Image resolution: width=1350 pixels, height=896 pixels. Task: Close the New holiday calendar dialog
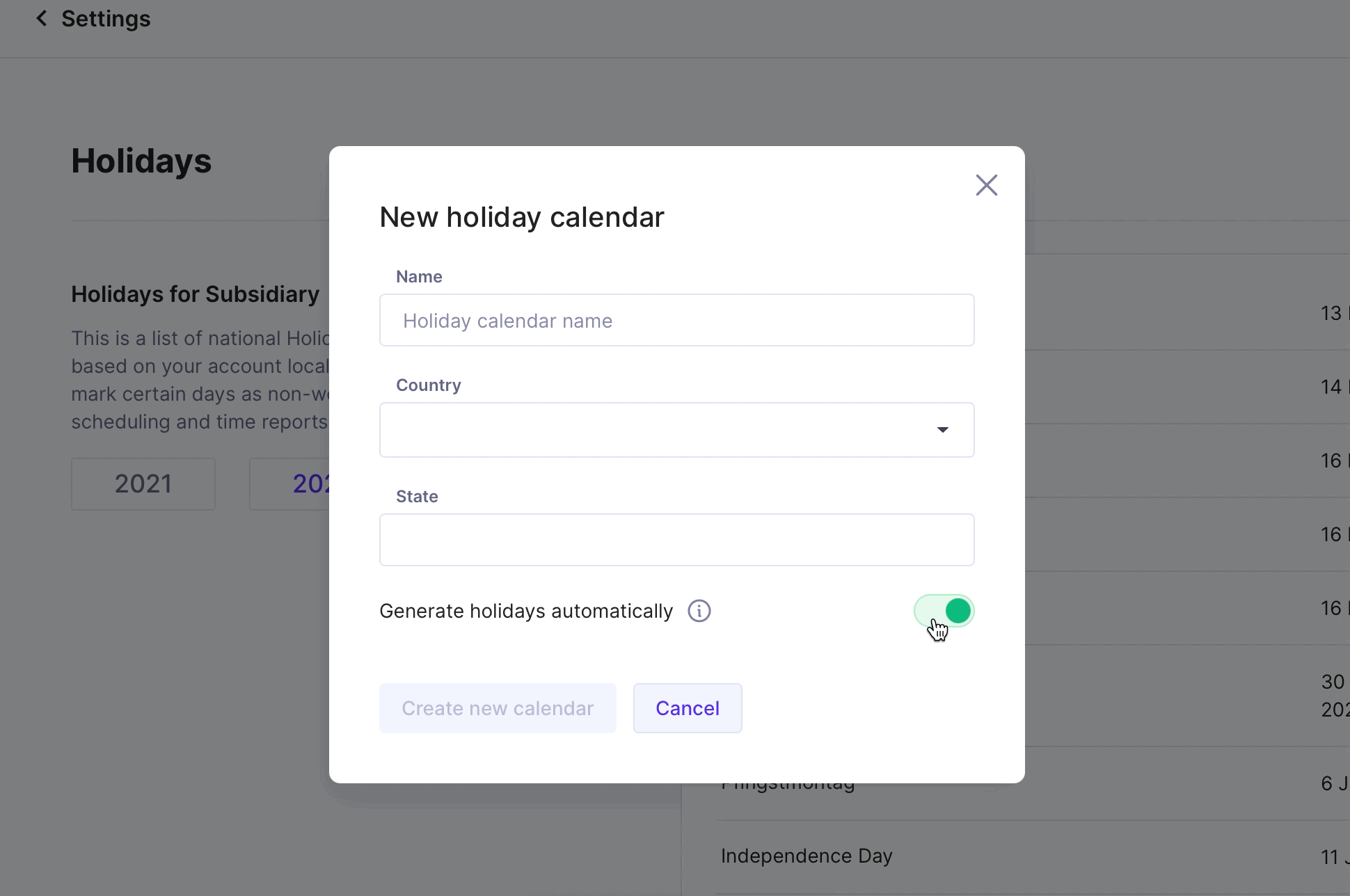click(986, 185)
